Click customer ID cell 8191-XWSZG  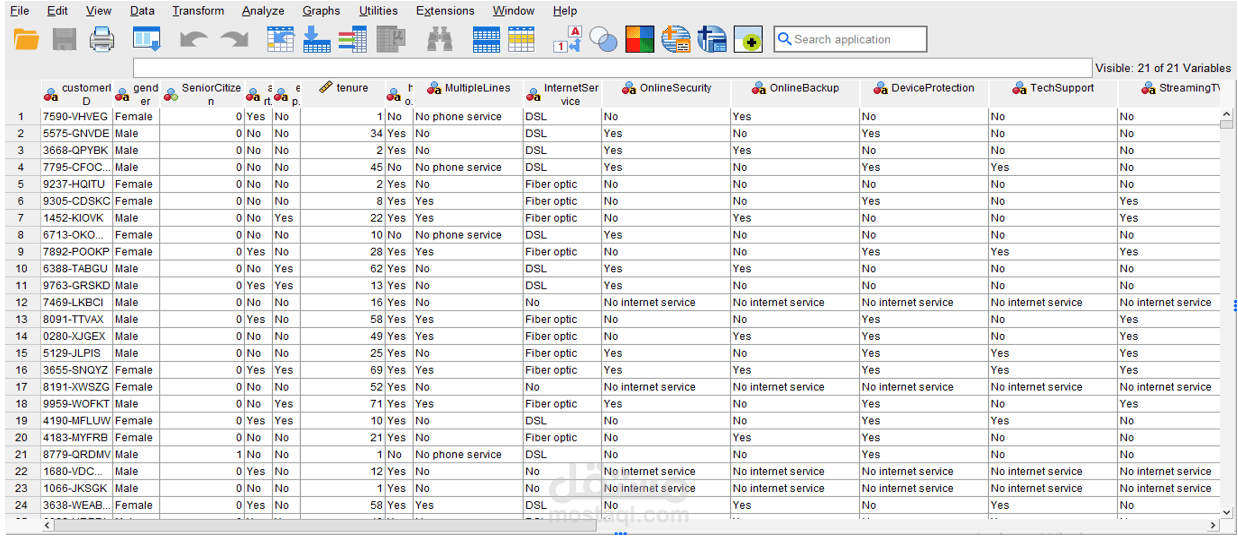click(x=76, y=387)
